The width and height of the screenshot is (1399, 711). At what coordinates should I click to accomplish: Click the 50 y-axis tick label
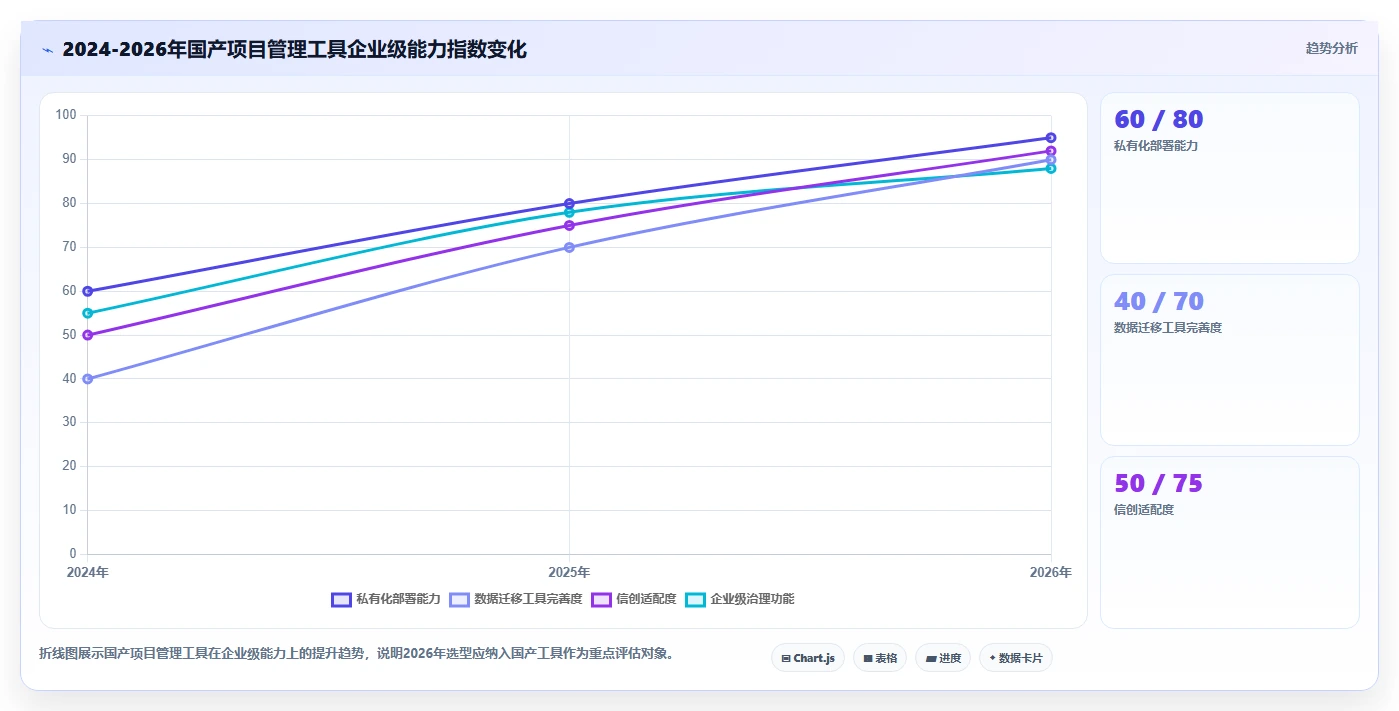pos(69,335)
